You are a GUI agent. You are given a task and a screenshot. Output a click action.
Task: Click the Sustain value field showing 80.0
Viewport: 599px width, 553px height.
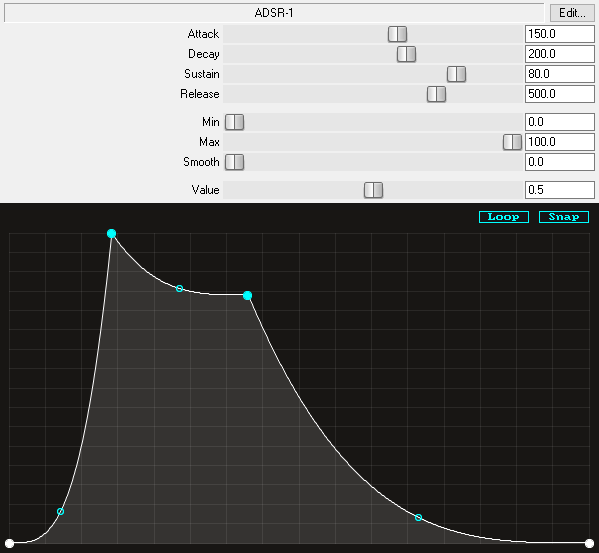[560, 74]
